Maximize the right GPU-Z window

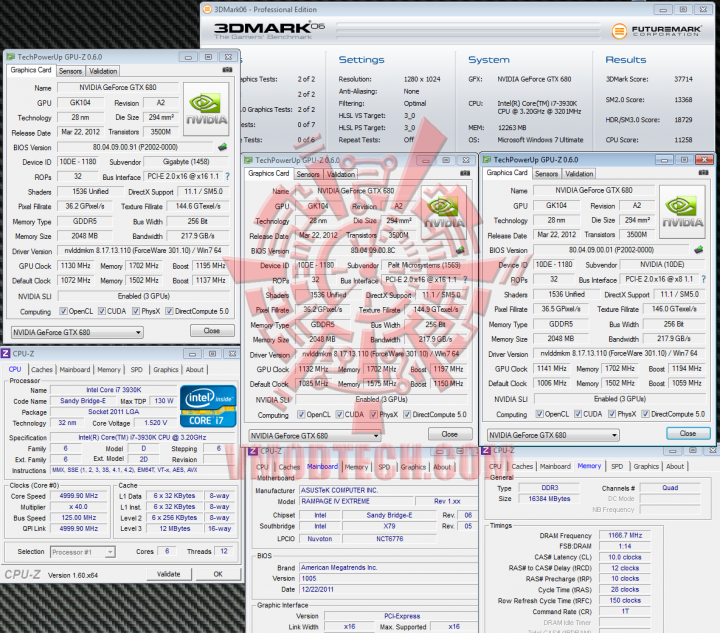[684, 159]
